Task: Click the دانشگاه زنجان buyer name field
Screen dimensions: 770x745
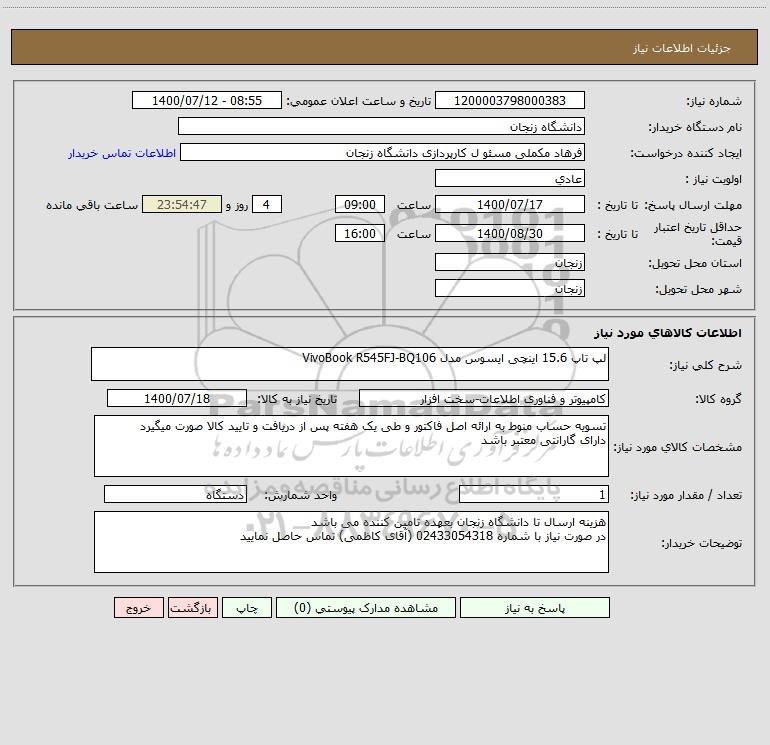Action: click(x=381, y=126)
